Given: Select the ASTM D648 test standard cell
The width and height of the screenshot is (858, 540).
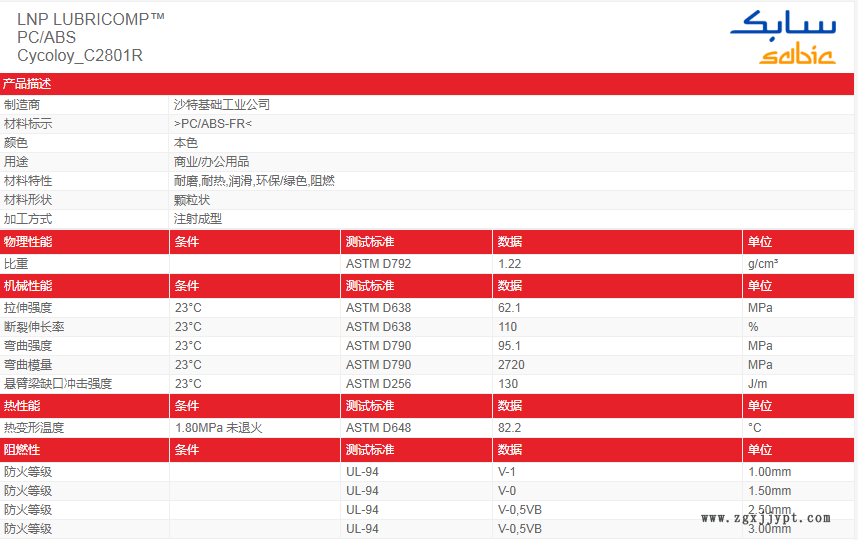Looking at the screenshot, I should pos(378,428).
